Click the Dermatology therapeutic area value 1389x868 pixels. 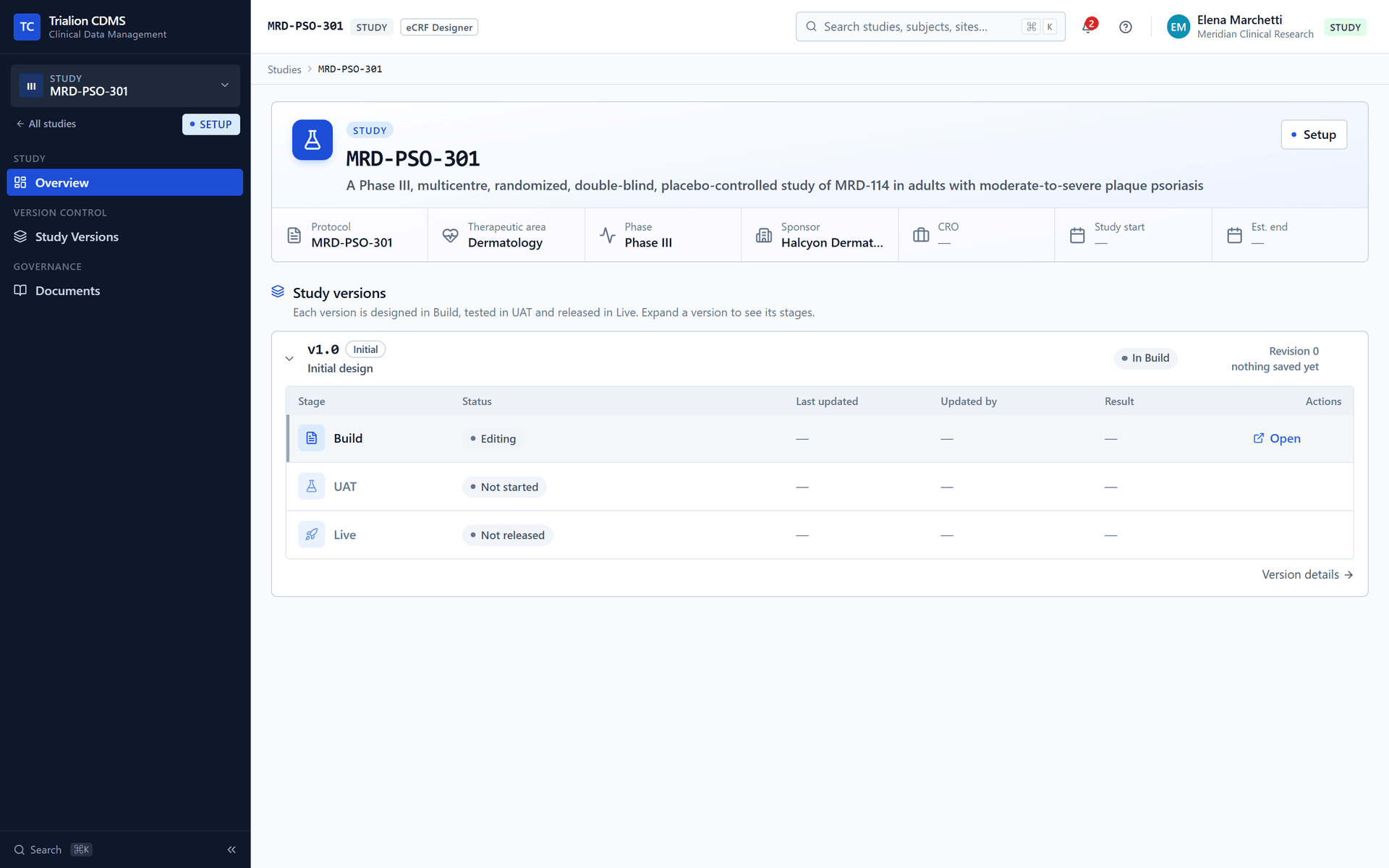505,243
